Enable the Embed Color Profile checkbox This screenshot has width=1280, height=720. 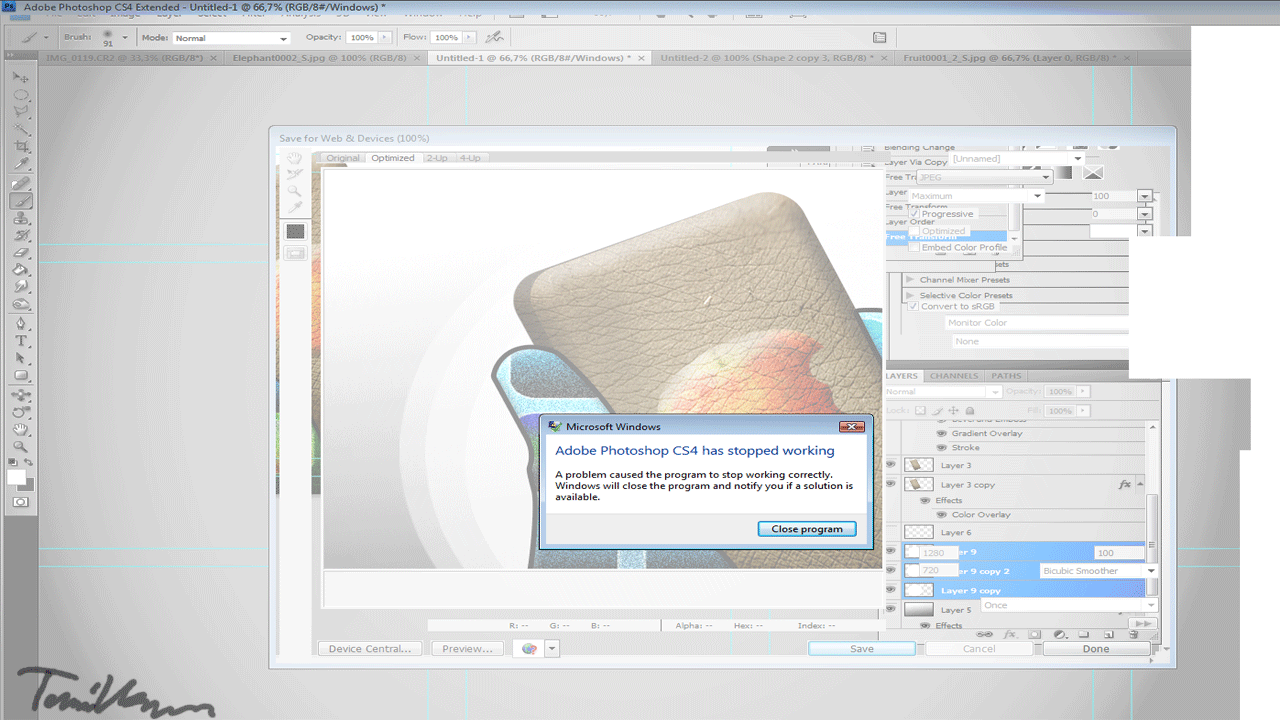click(x=914, y=247)
